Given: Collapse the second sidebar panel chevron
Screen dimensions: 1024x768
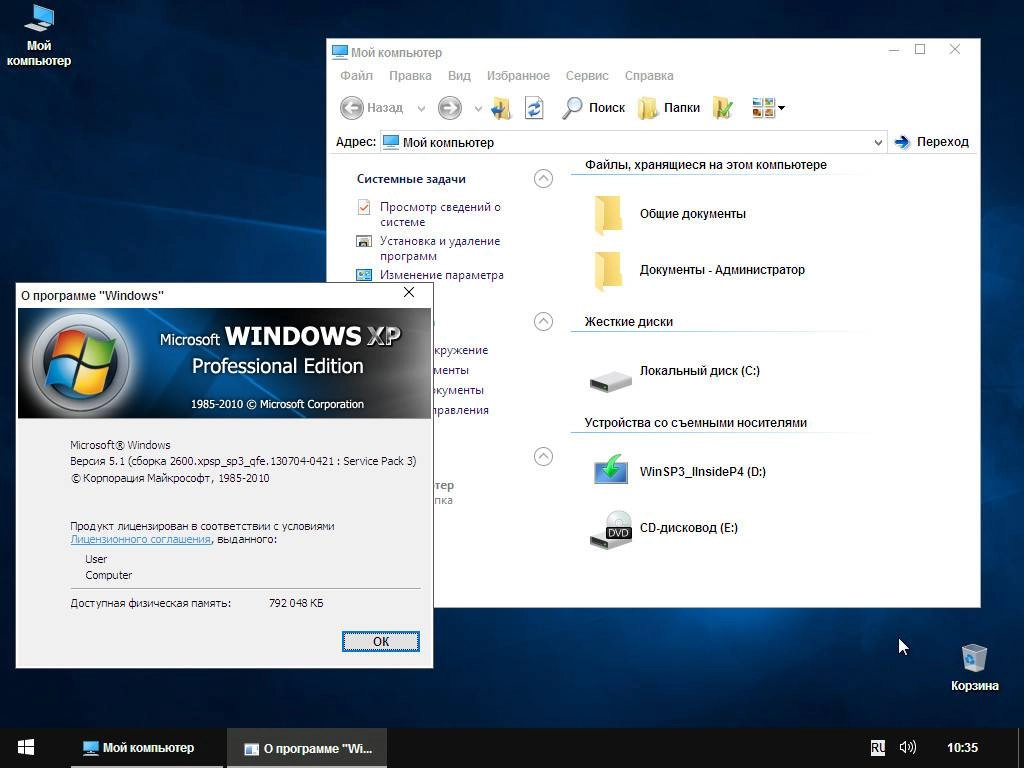Looking at the screenshot, I should 543,321.
